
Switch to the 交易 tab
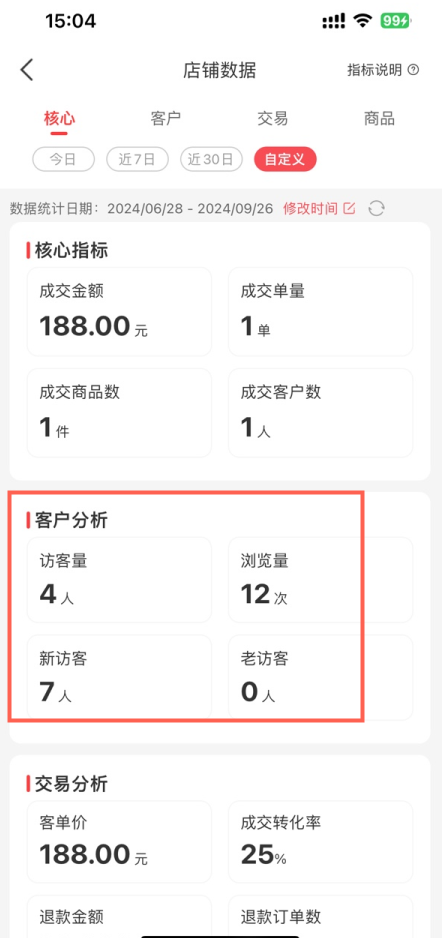click(272, 118)
